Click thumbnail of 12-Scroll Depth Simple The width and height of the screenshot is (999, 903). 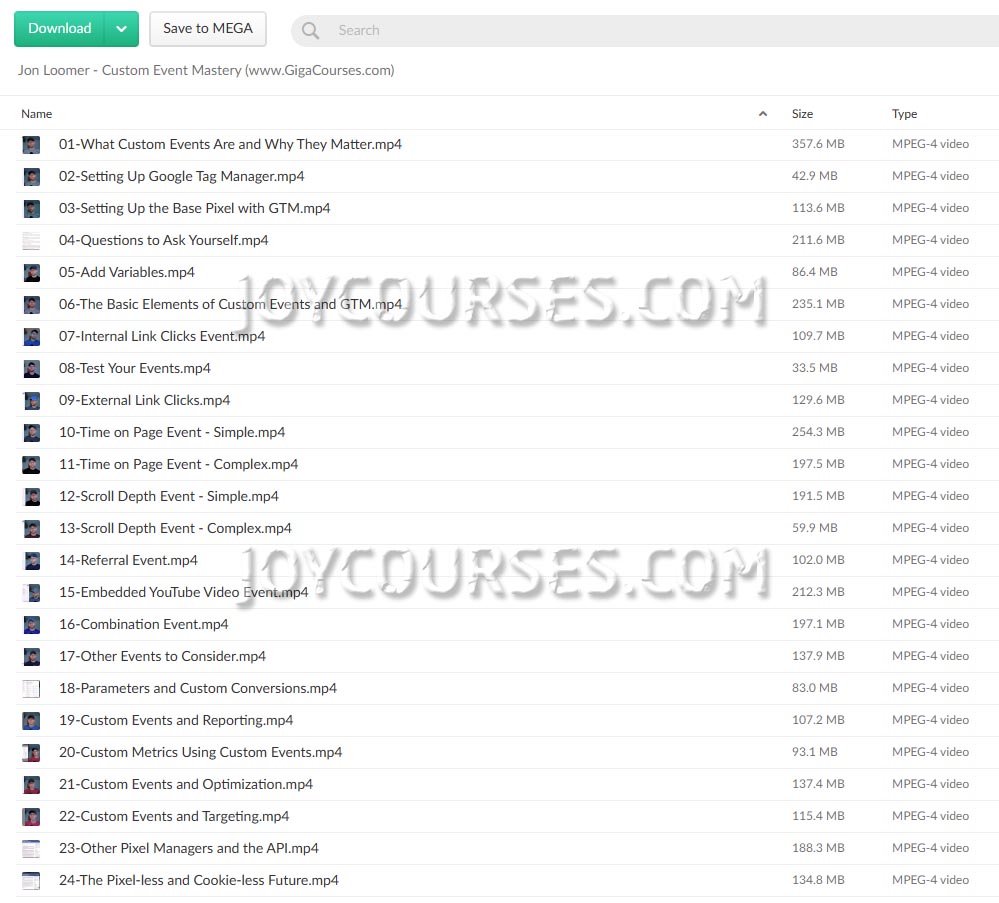(31, 496)
